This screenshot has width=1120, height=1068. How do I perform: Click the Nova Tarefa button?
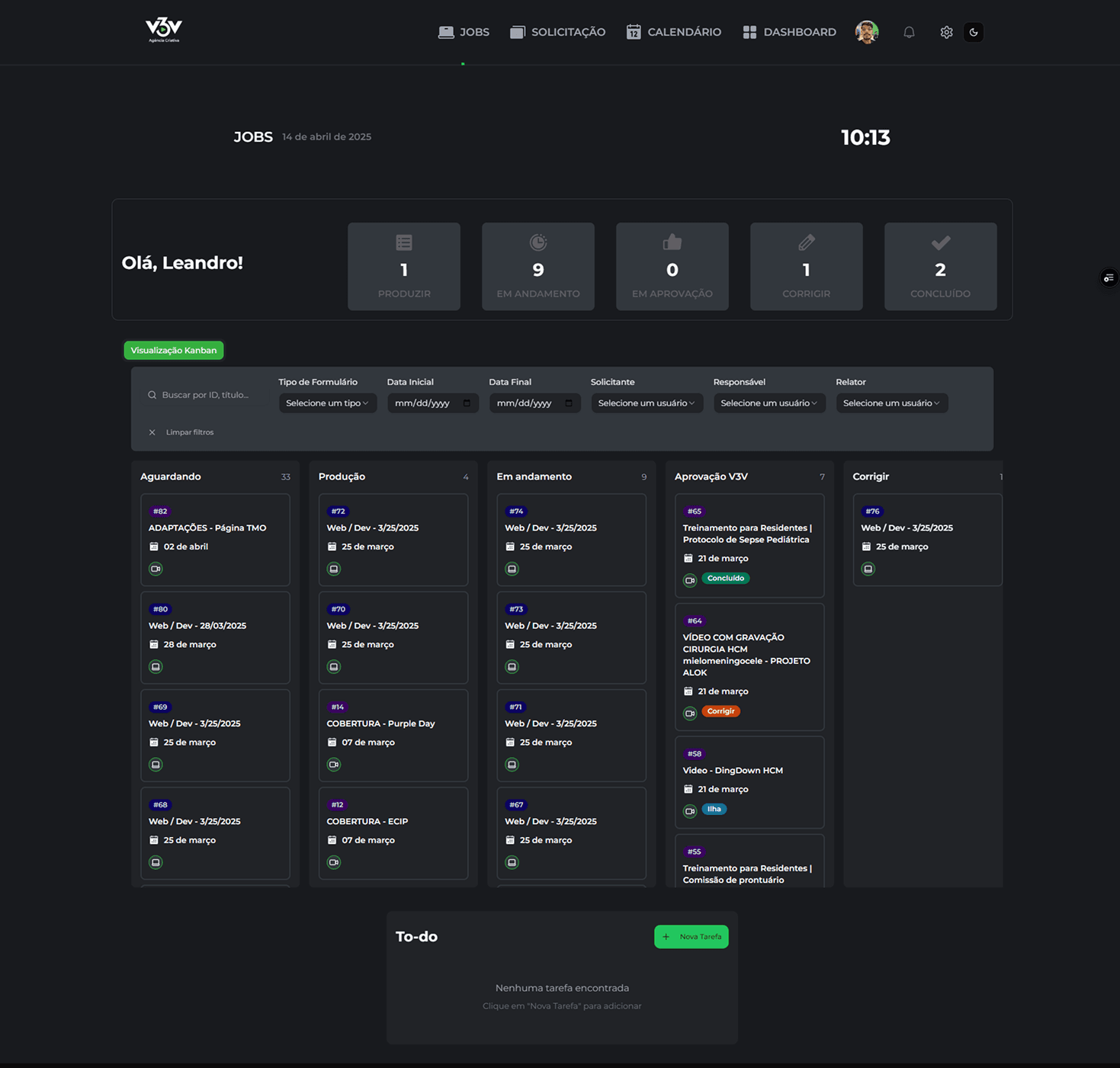(x=691, y=936)
